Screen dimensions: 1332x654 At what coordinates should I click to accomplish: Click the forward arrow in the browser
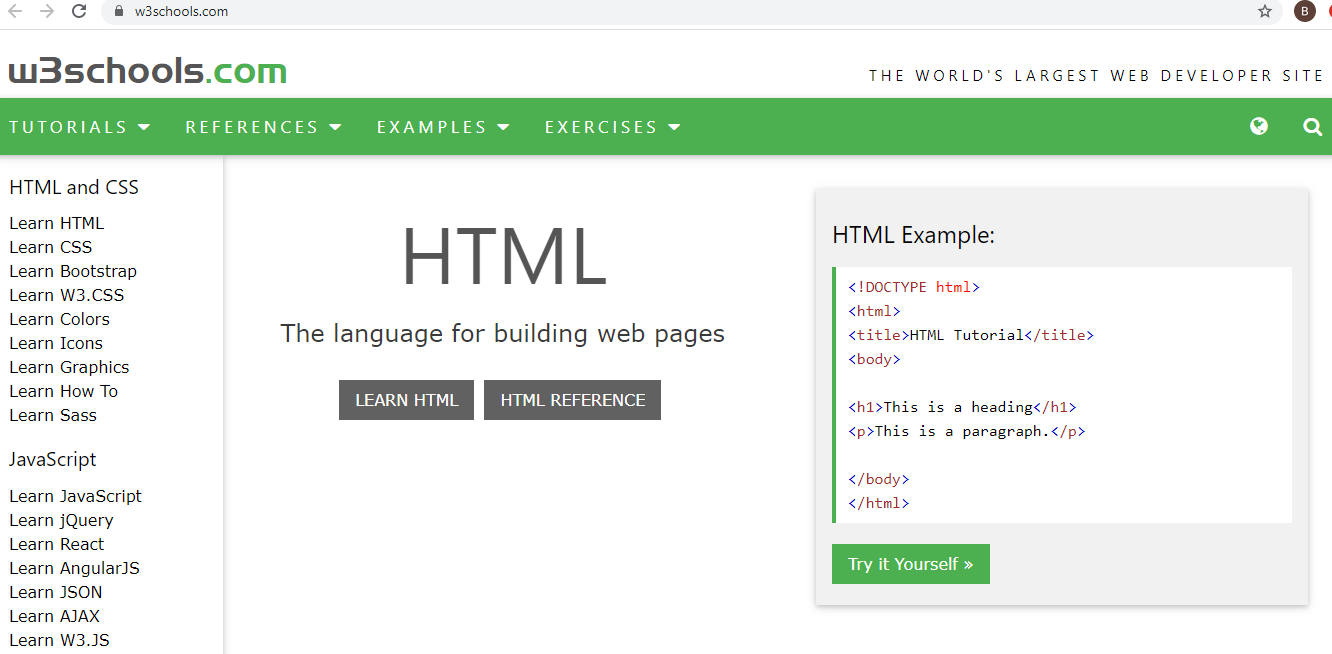point(47,12)
